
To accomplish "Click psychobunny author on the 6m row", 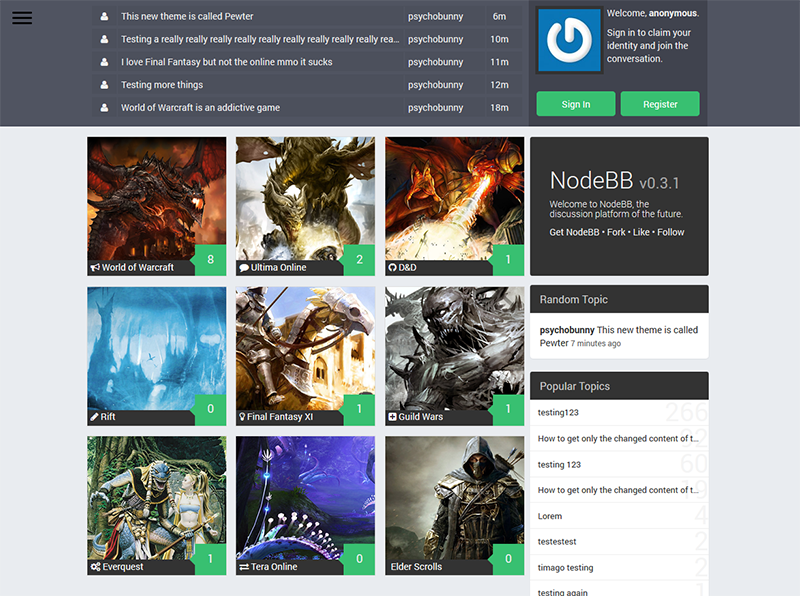I will [435, 16].
